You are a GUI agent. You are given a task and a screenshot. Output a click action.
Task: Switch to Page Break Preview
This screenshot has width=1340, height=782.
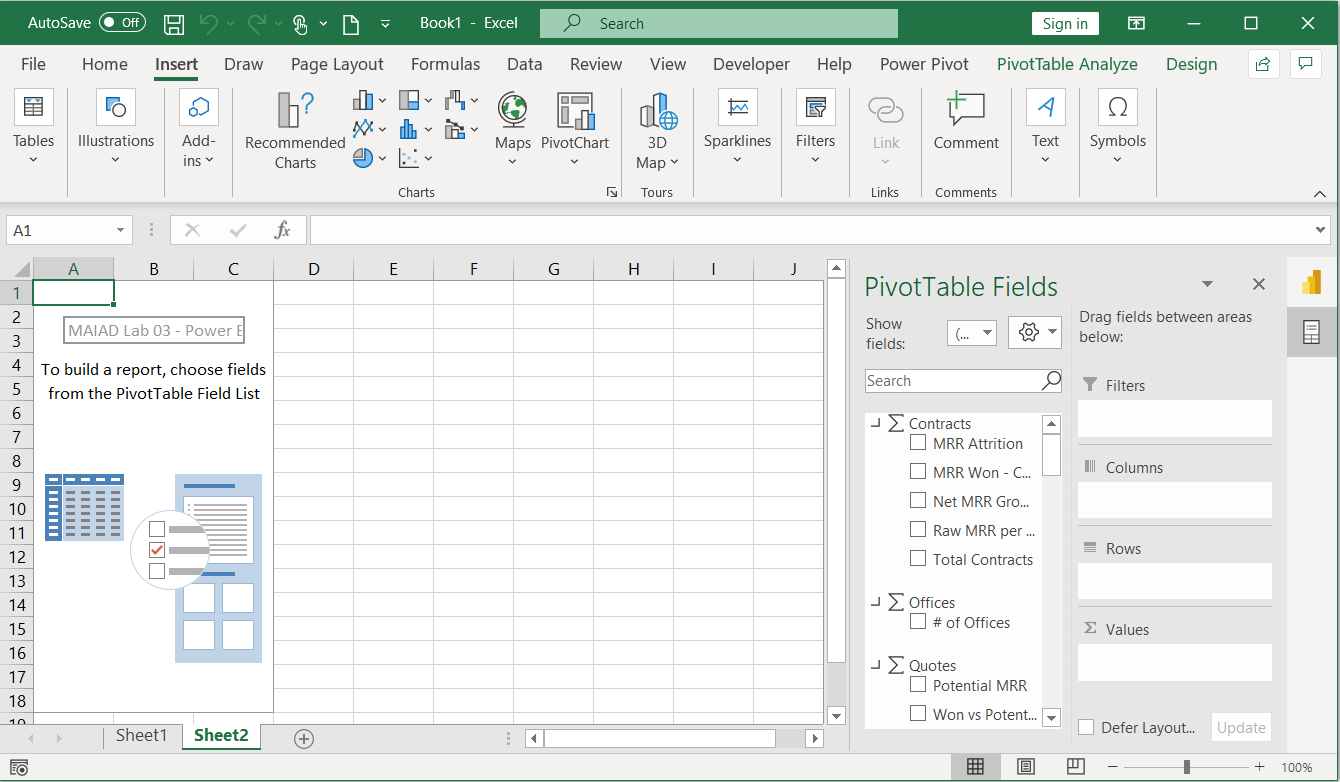[x=1076, y=767]
